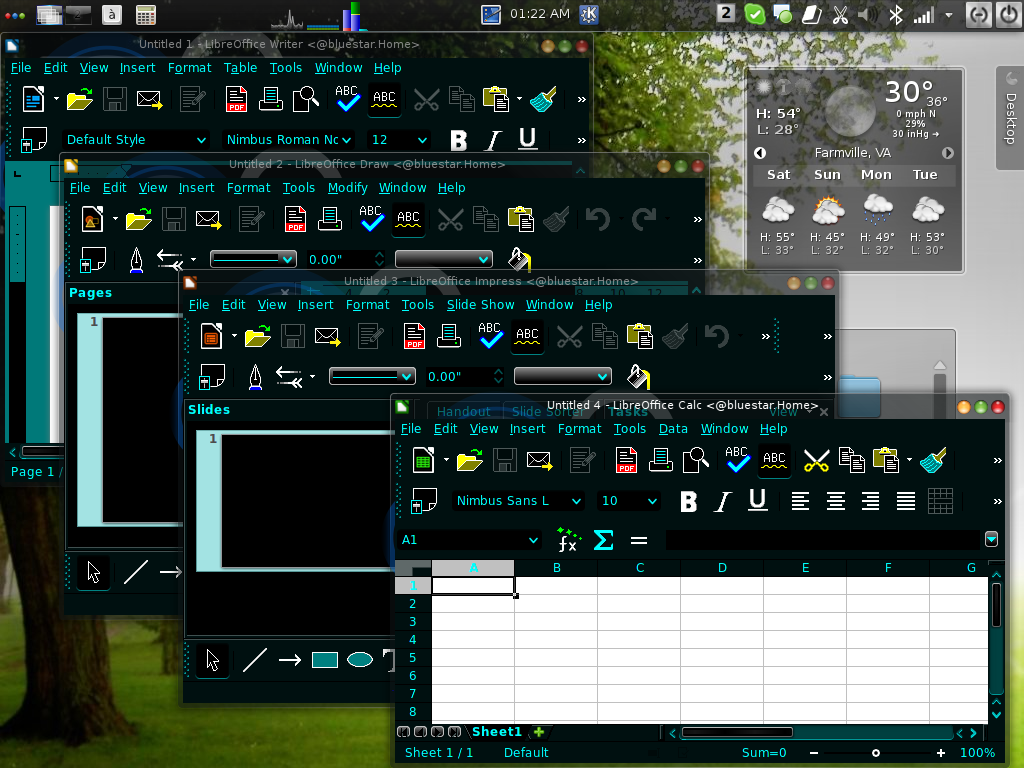The height and width of the screenshot is (768, 1024).
Task: Select the Arrow line tool in Impress
Action: point(289,660)
